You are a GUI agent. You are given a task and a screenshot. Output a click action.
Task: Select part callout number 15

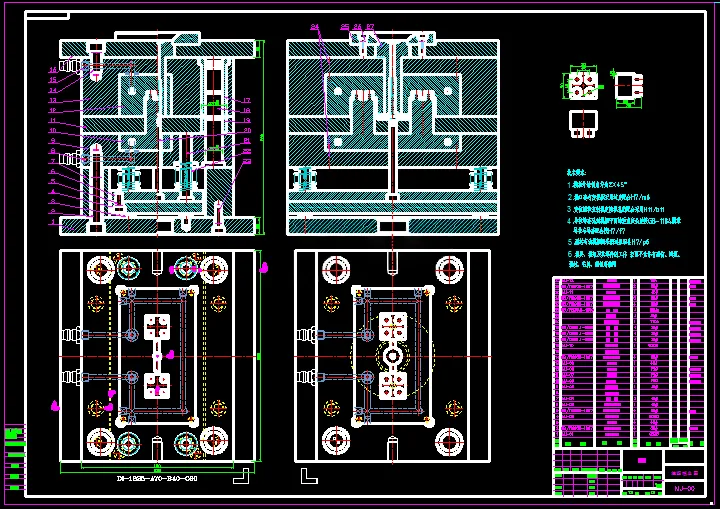tap(53, 80)
